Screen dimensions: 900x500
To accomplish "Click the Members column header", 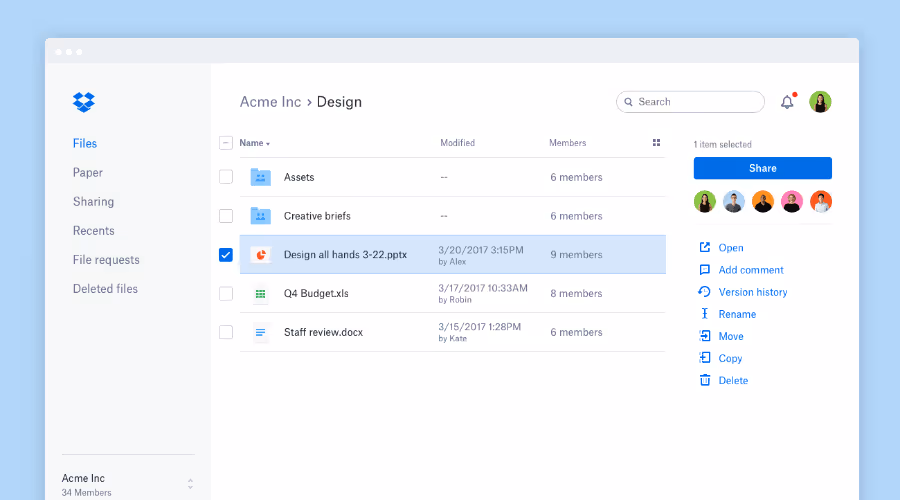I will tap(568, 143).
